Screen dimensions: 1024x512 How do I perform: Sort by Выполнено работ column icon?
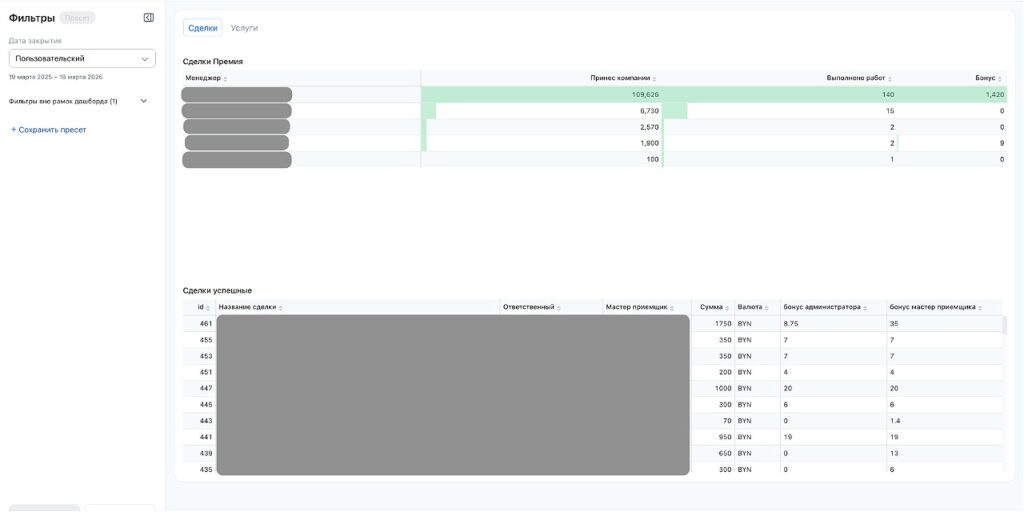tap(890, 79)
